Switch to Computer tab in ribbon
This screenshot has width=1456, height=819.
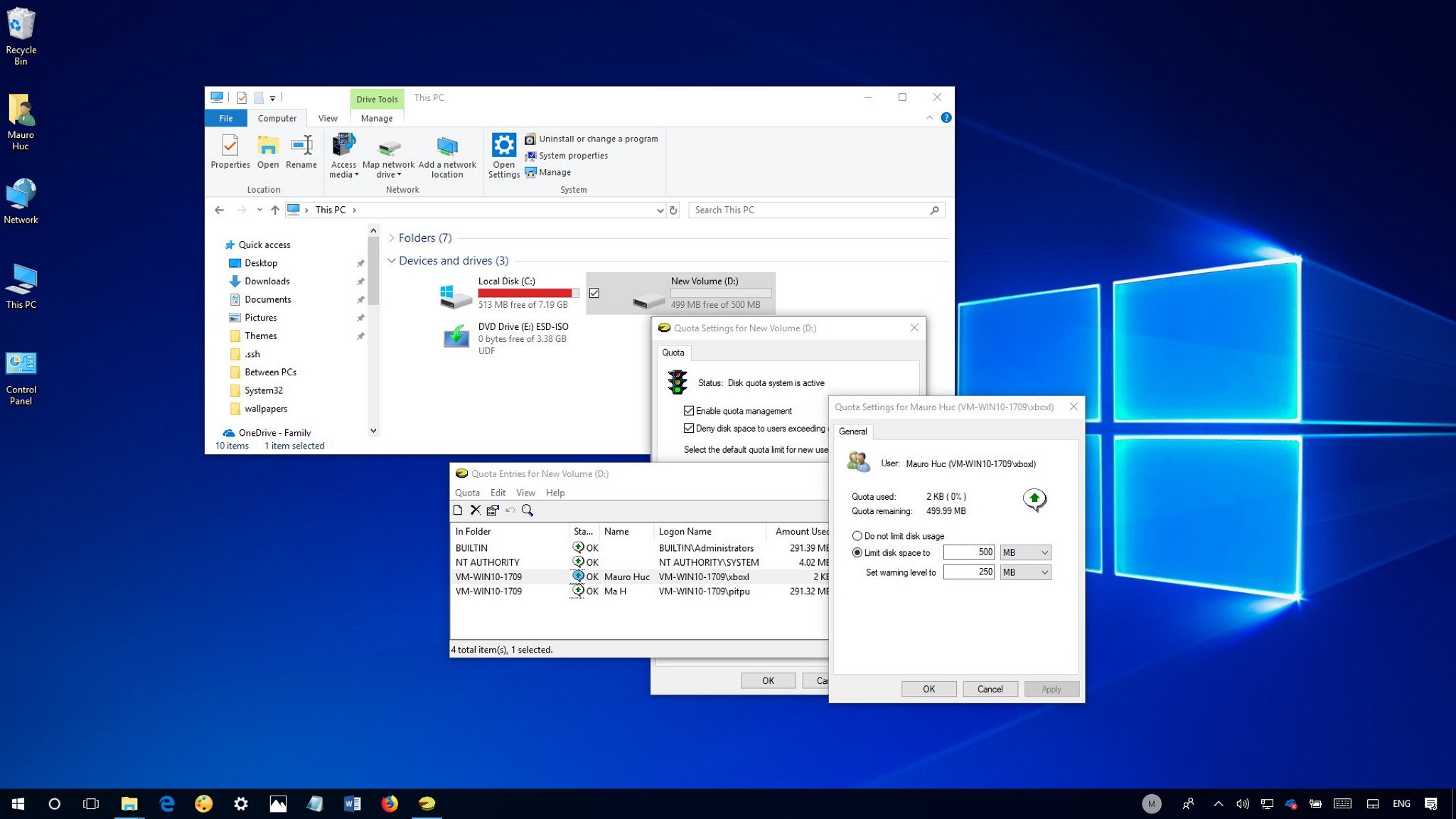(276, 118)
